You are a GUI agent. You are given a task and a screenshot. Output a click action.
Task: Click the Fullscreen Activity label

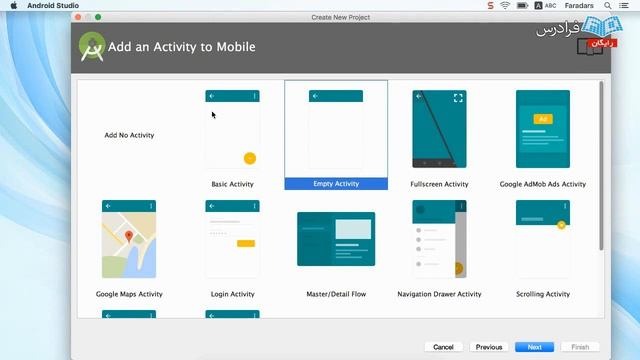(x=439, y=184)
